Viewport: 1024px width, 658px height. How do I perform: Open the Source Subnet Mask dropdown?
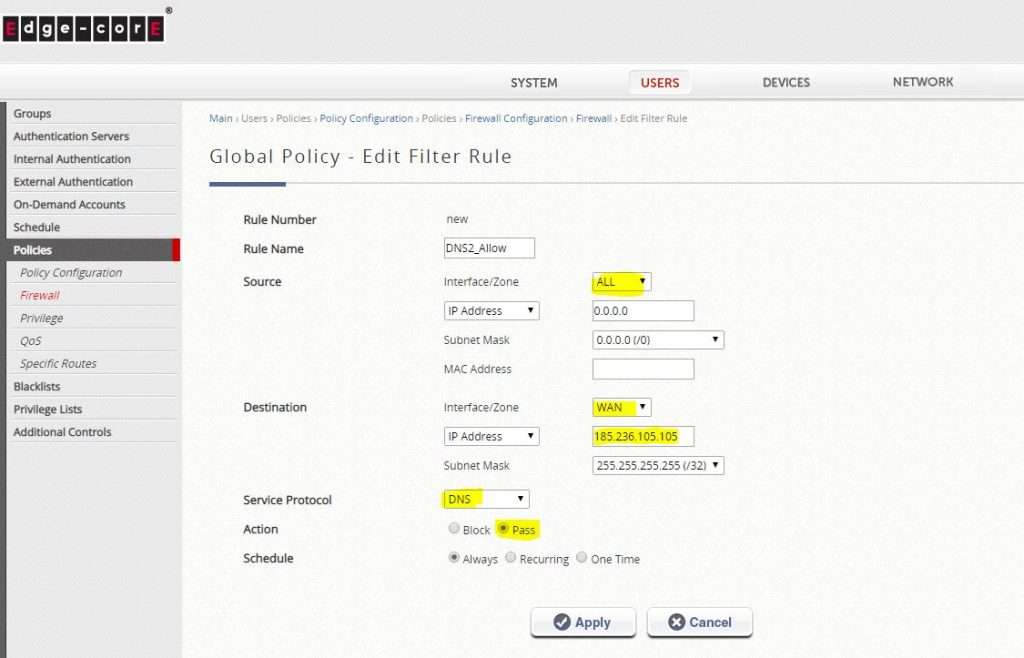tap(658, 340)
